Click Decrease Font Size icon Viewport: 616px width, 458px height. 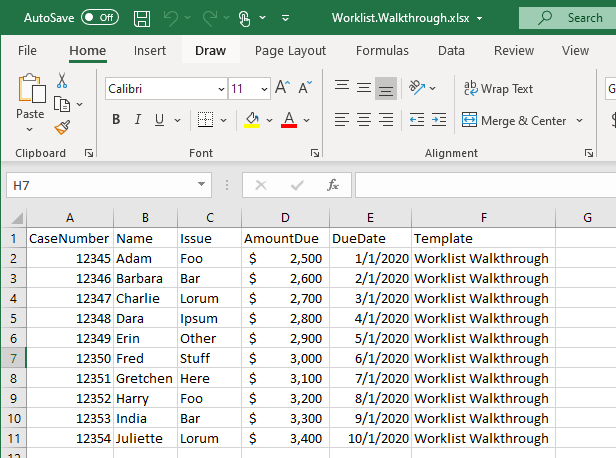click(304, 87)
